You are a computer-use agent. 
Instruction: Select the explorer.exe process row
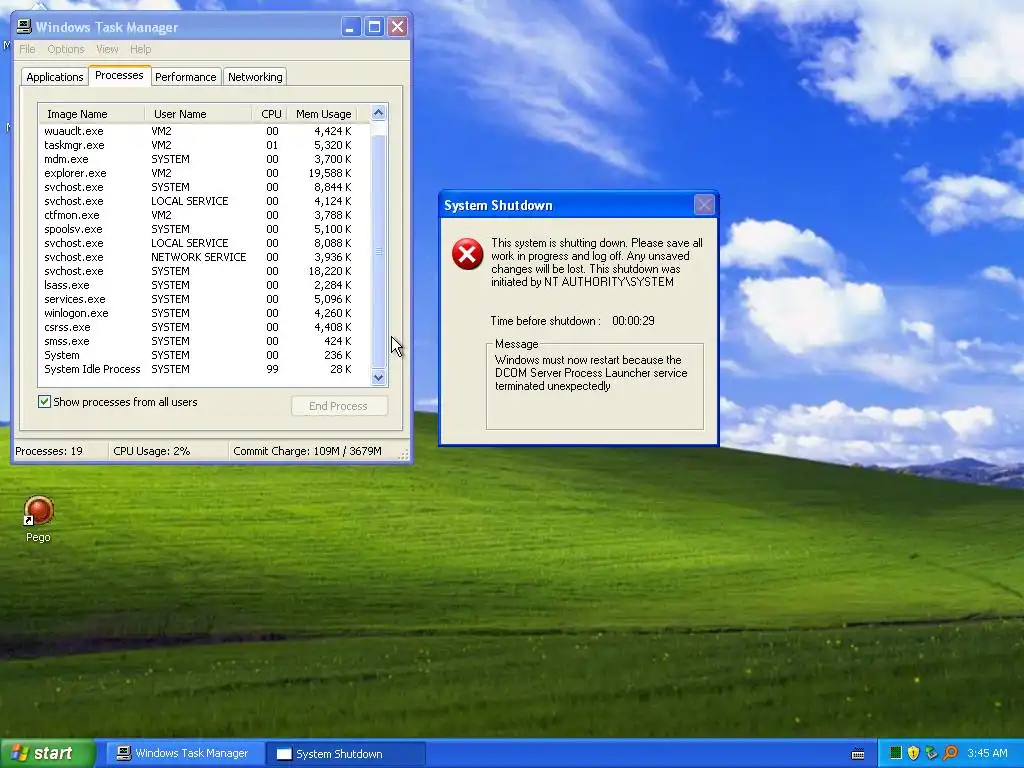(x=204, y=173)
